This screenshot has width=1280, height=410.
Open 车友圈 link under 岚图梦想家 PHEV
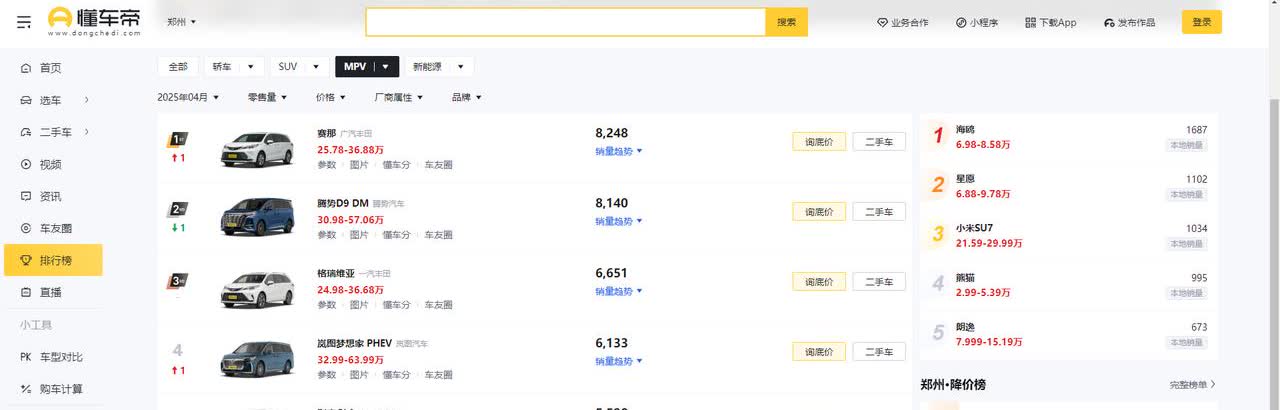coord(438,375)
